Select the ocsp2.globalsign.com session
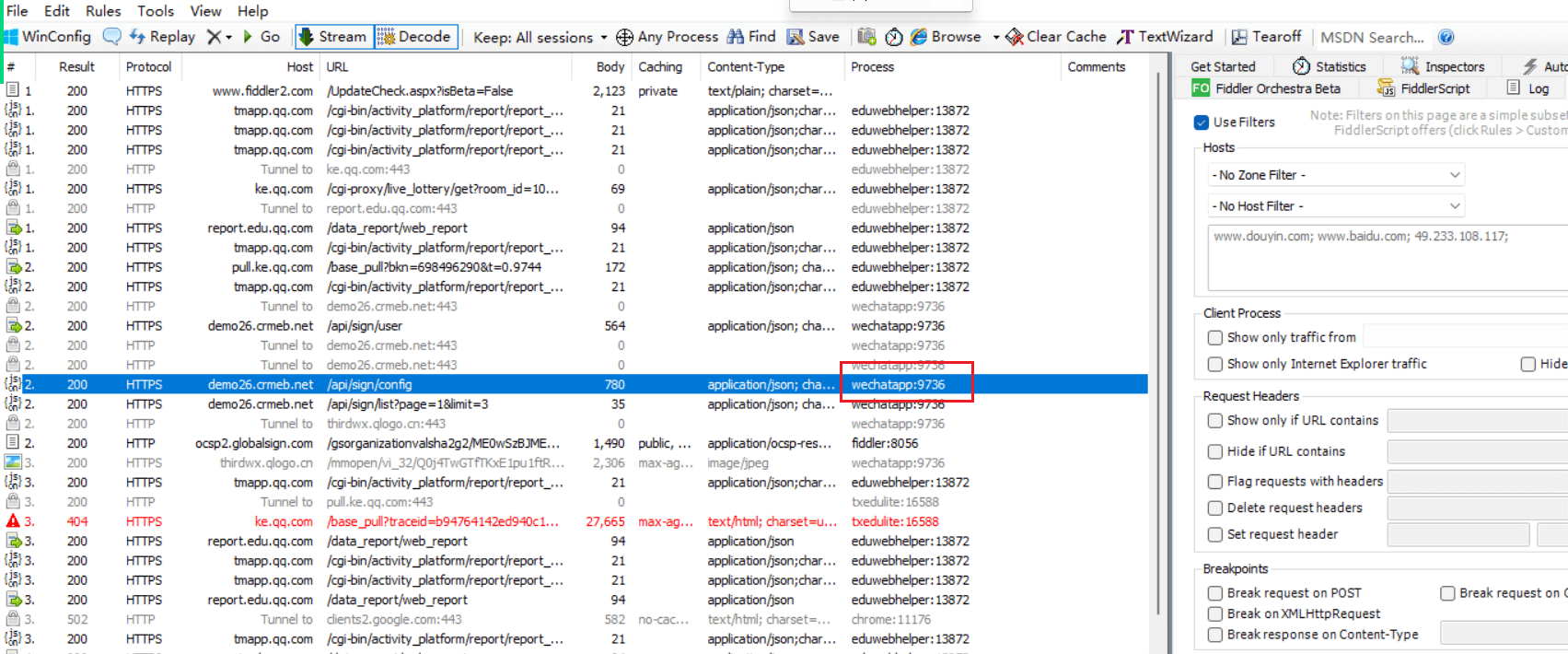 [575, 443]
